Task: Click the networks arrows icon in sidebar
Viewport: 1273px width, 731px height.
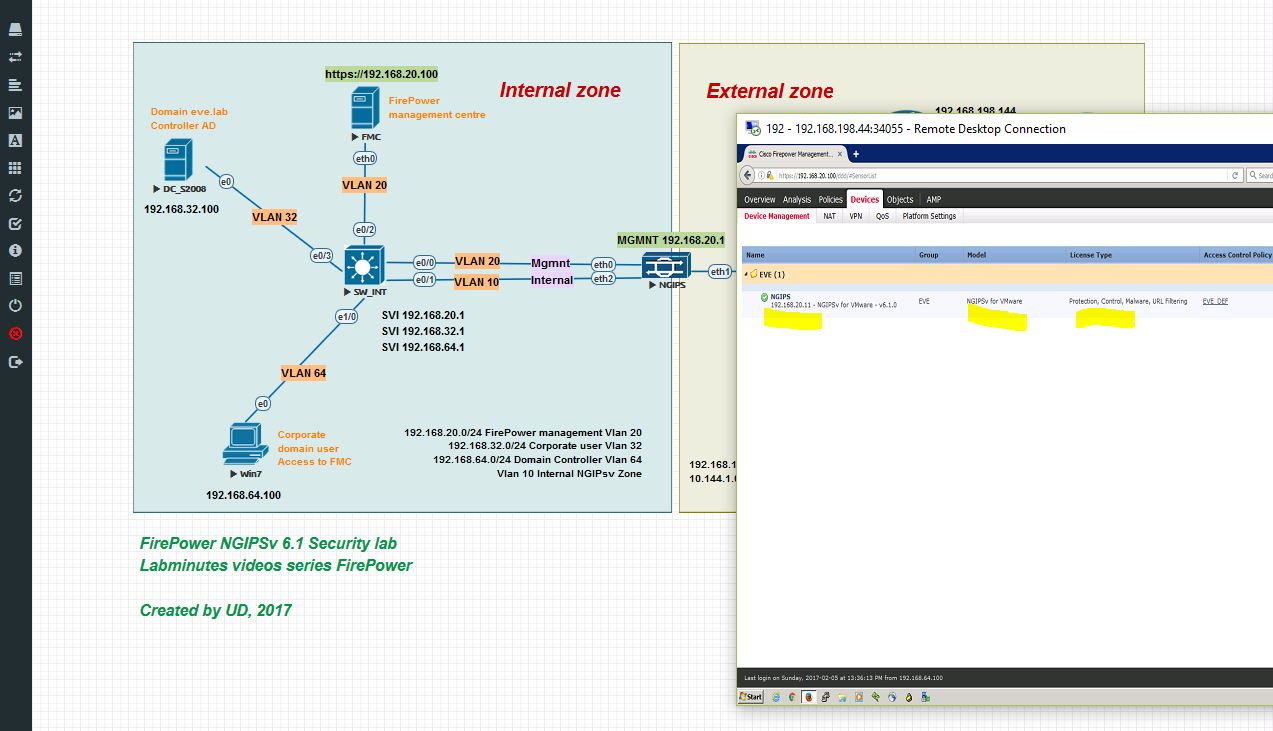Action: 15,57
